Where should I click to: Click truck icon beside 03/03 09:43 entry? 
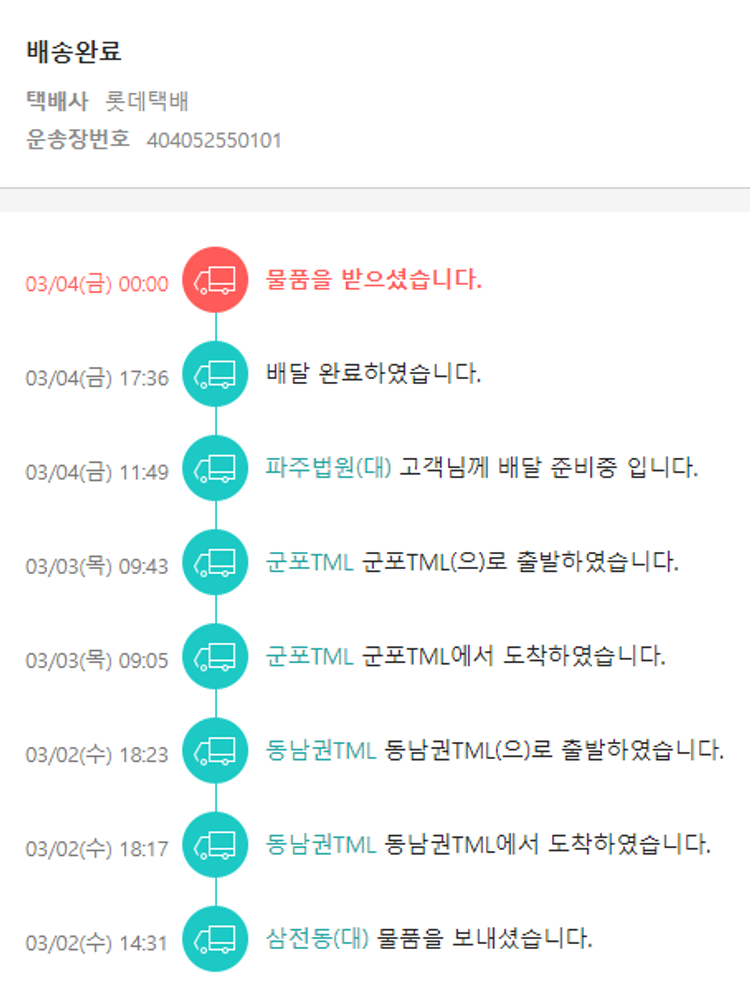pyautogui.click(x=215, y=562)
